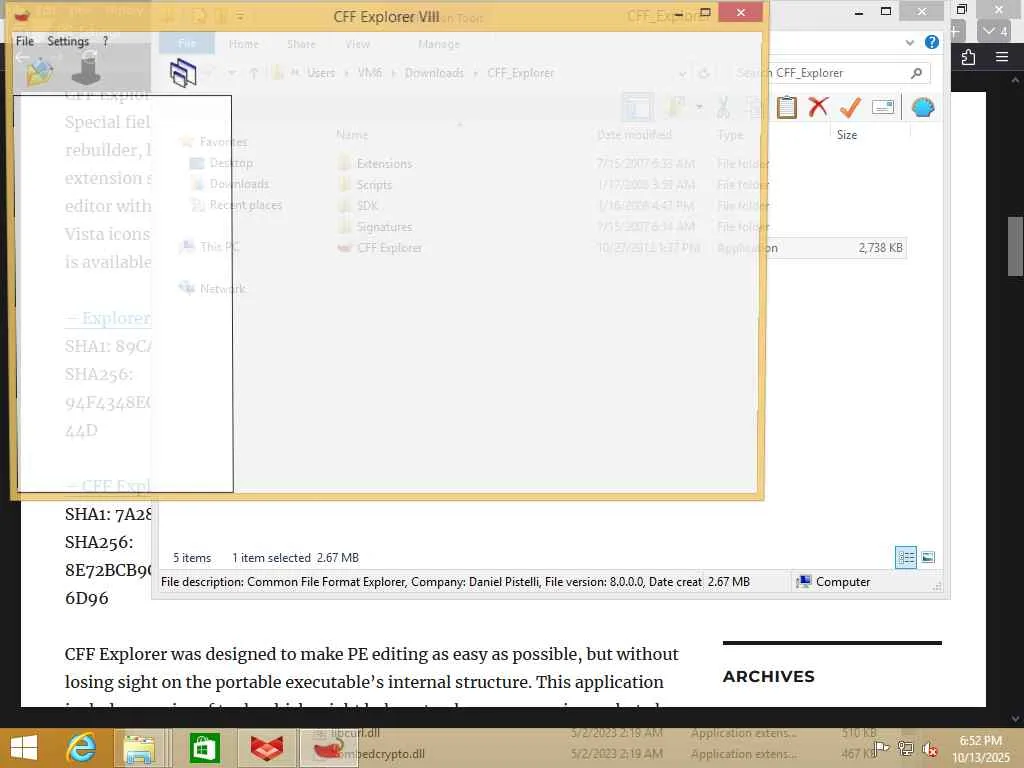The width and height of the screenshot is (1024, 768).
Task: Open a new browser tab with the plus button
Action: [955, 31]
